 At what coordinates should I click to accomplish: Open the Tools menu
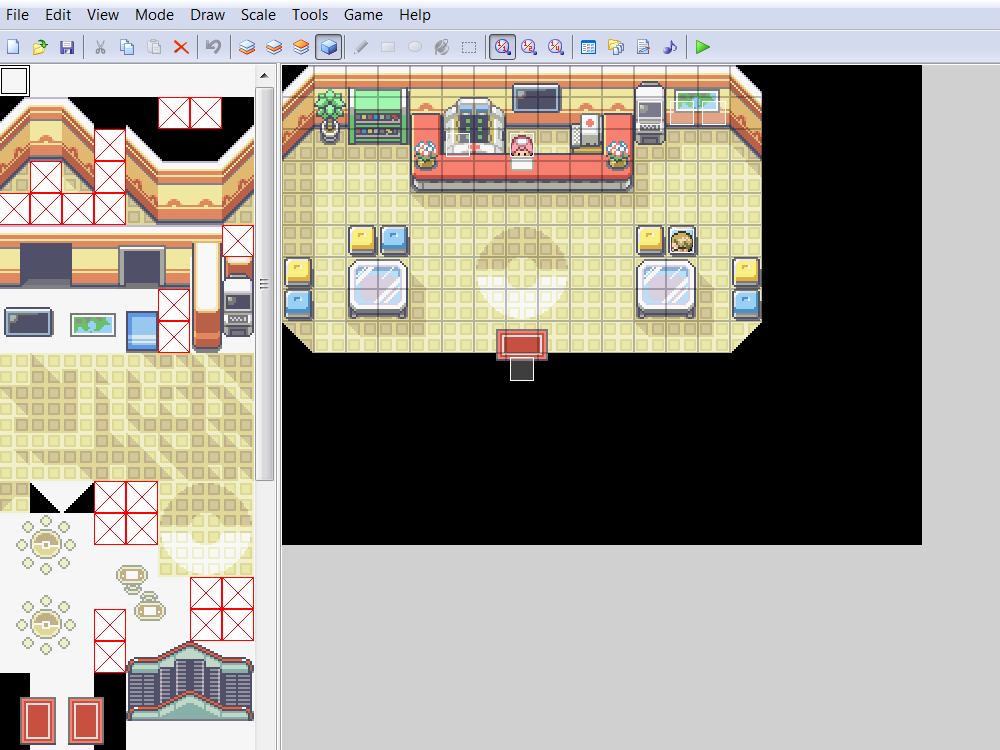click(310, 15)
